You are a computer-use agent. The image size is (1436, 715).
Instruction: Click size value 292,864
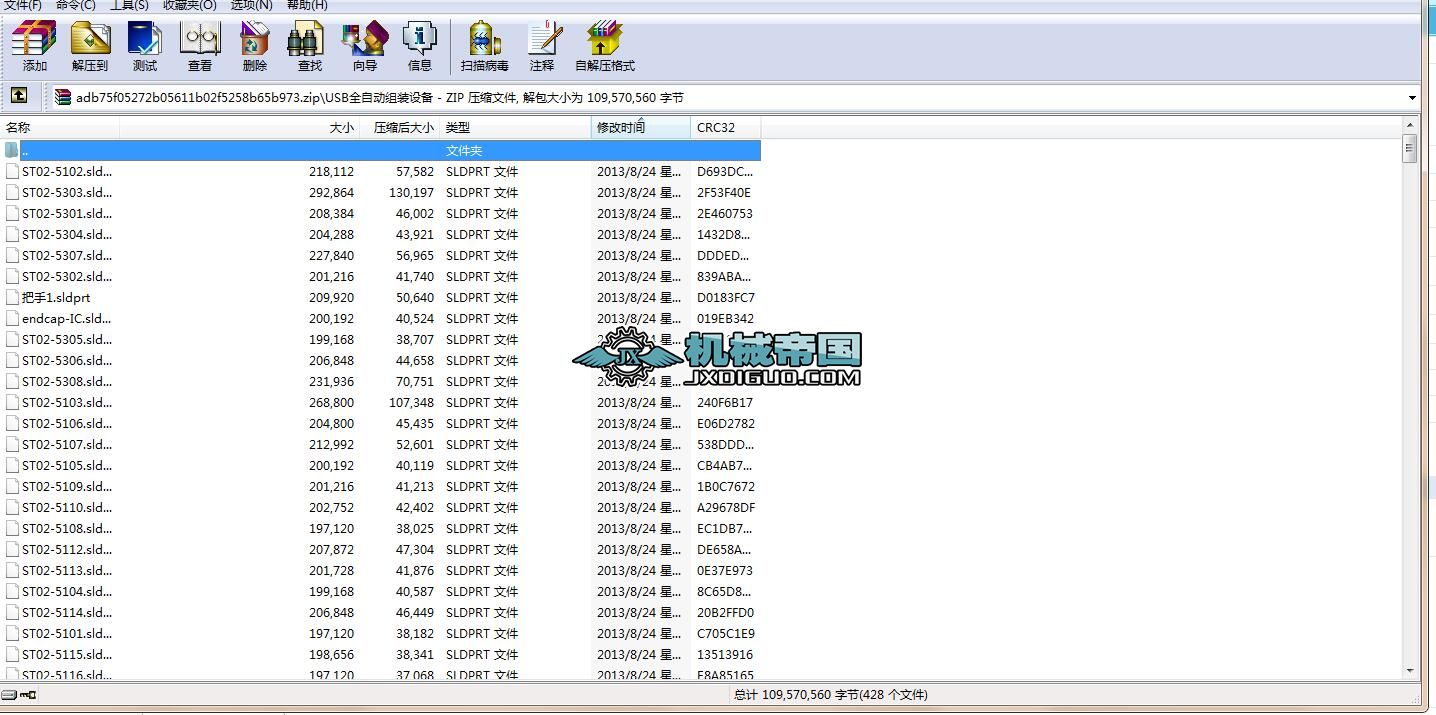point(331,192)
